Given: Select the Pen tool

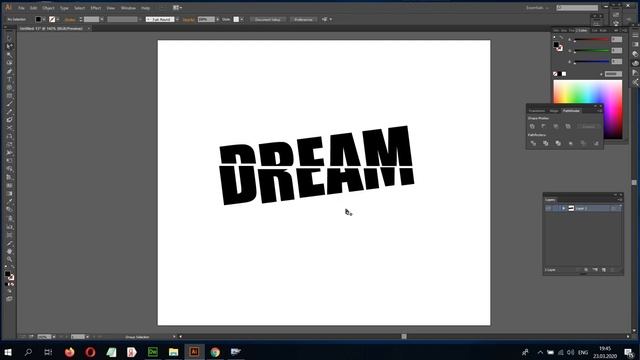Looking at the screenshot, I should click(x=9, y=71).
